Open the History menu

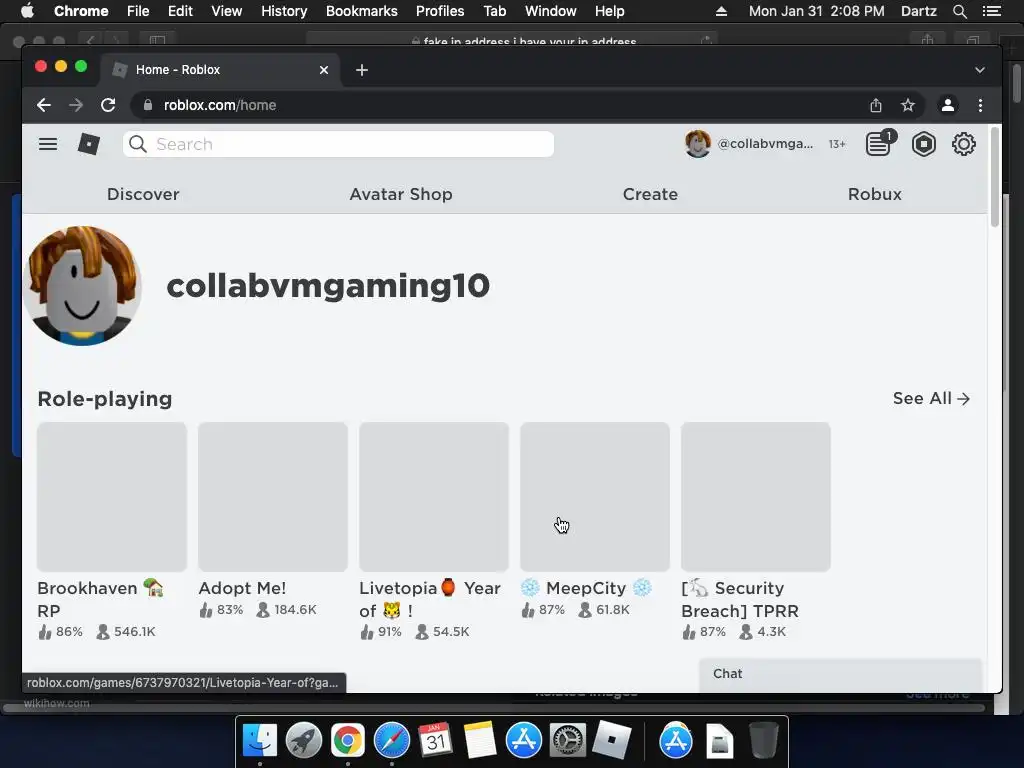click(284, 11)
